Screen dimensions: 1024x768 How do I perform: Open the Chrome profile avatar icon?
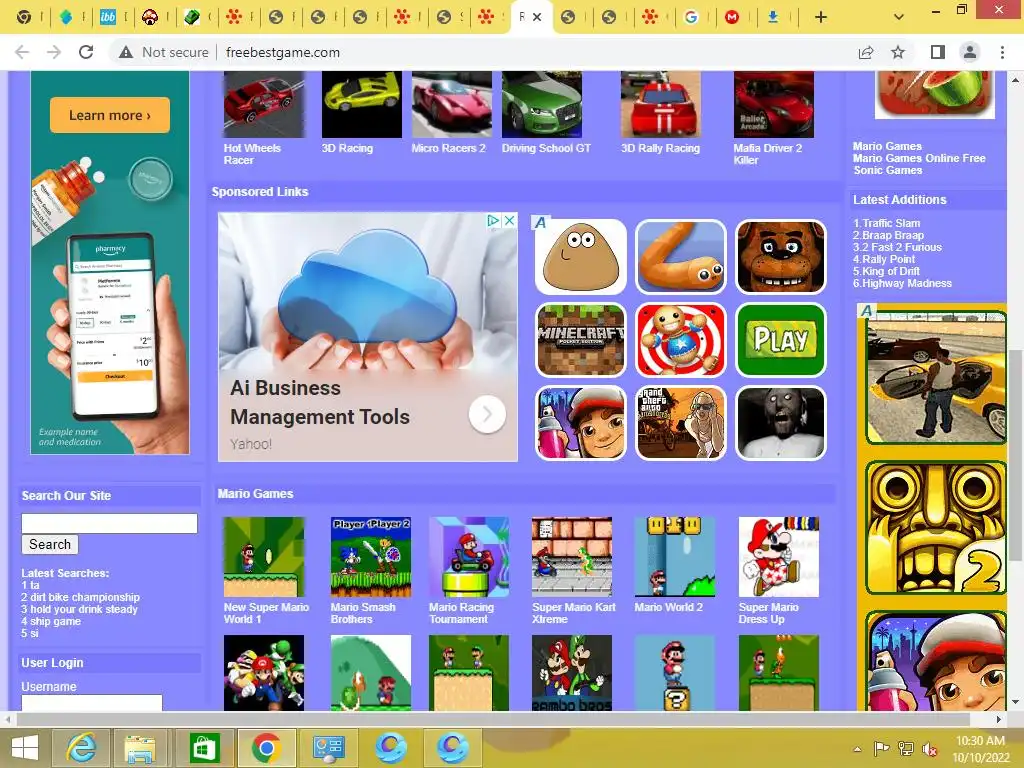[x=970, y=52]
